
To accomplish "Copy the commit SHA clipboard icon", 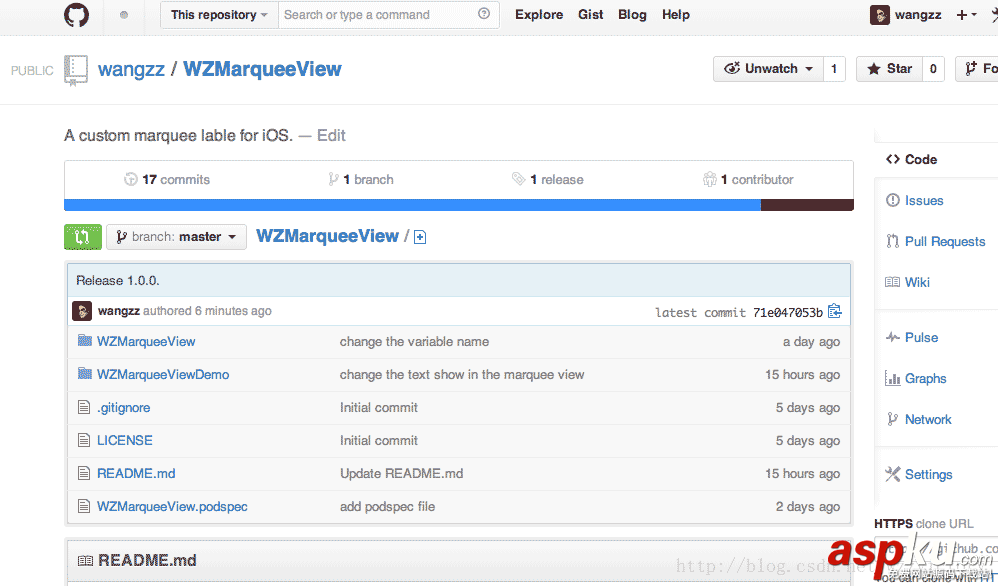I will click(x=834, y=311).
